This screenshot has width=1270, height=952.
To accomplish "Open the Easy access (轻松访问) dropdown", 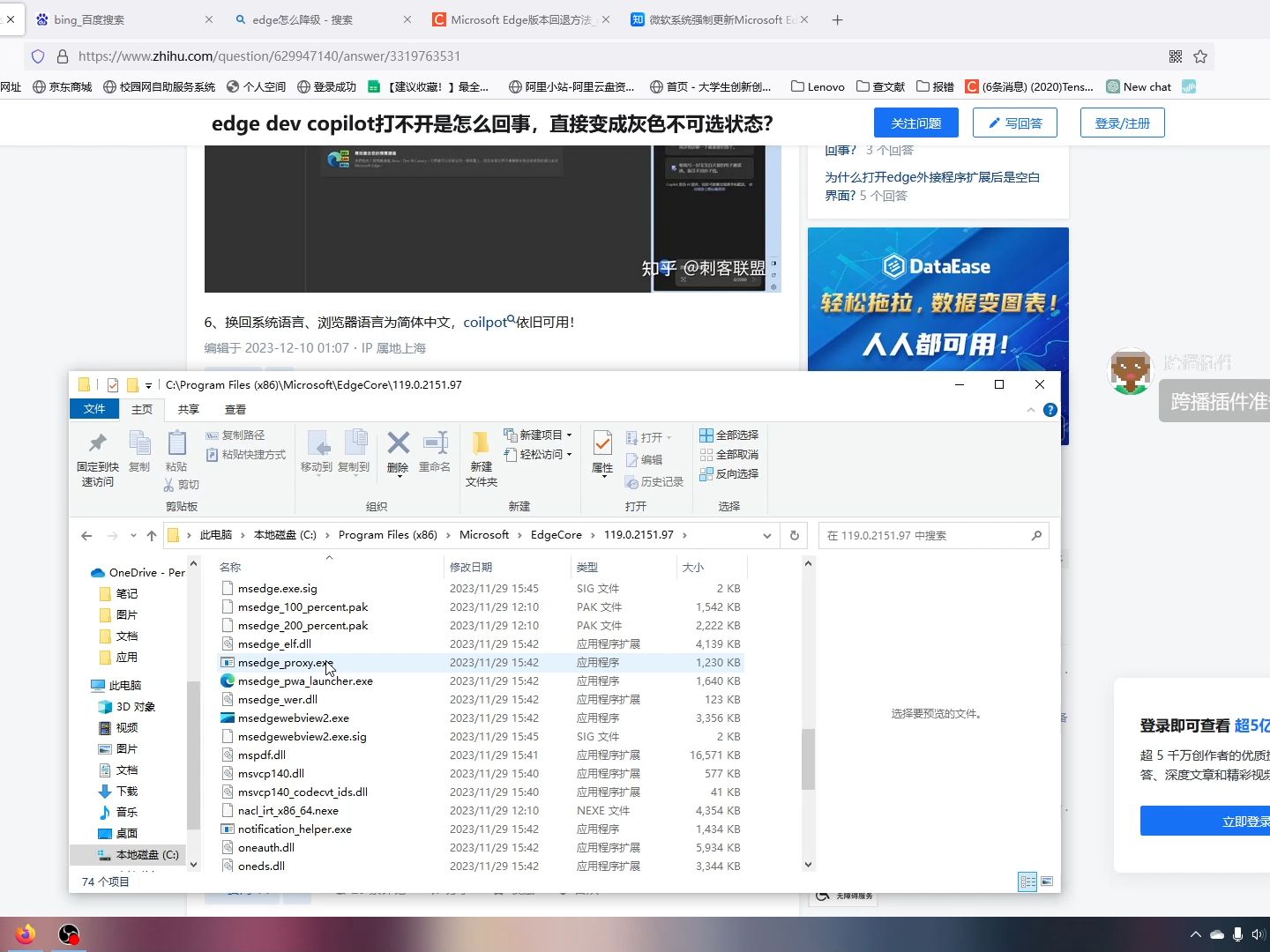I will pyautogui.click(x=538, y=455).
